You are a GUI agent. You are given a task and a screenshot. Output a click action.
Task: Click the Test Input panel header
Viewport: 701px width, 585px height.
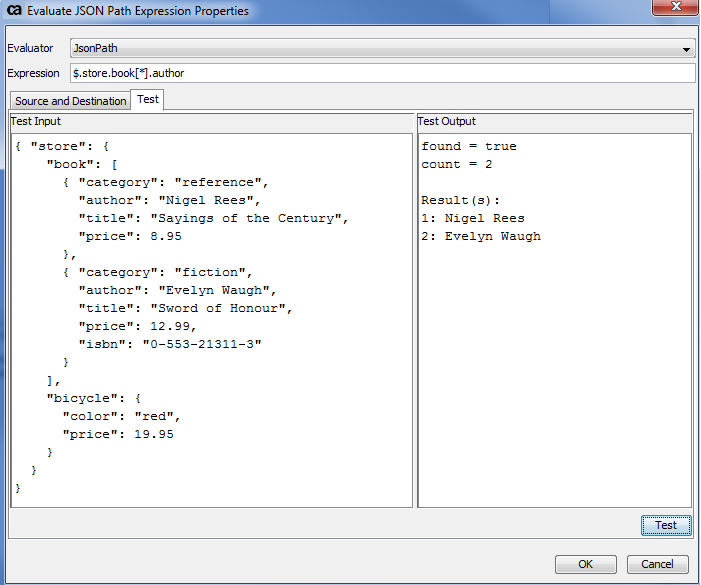pos(35,121)
